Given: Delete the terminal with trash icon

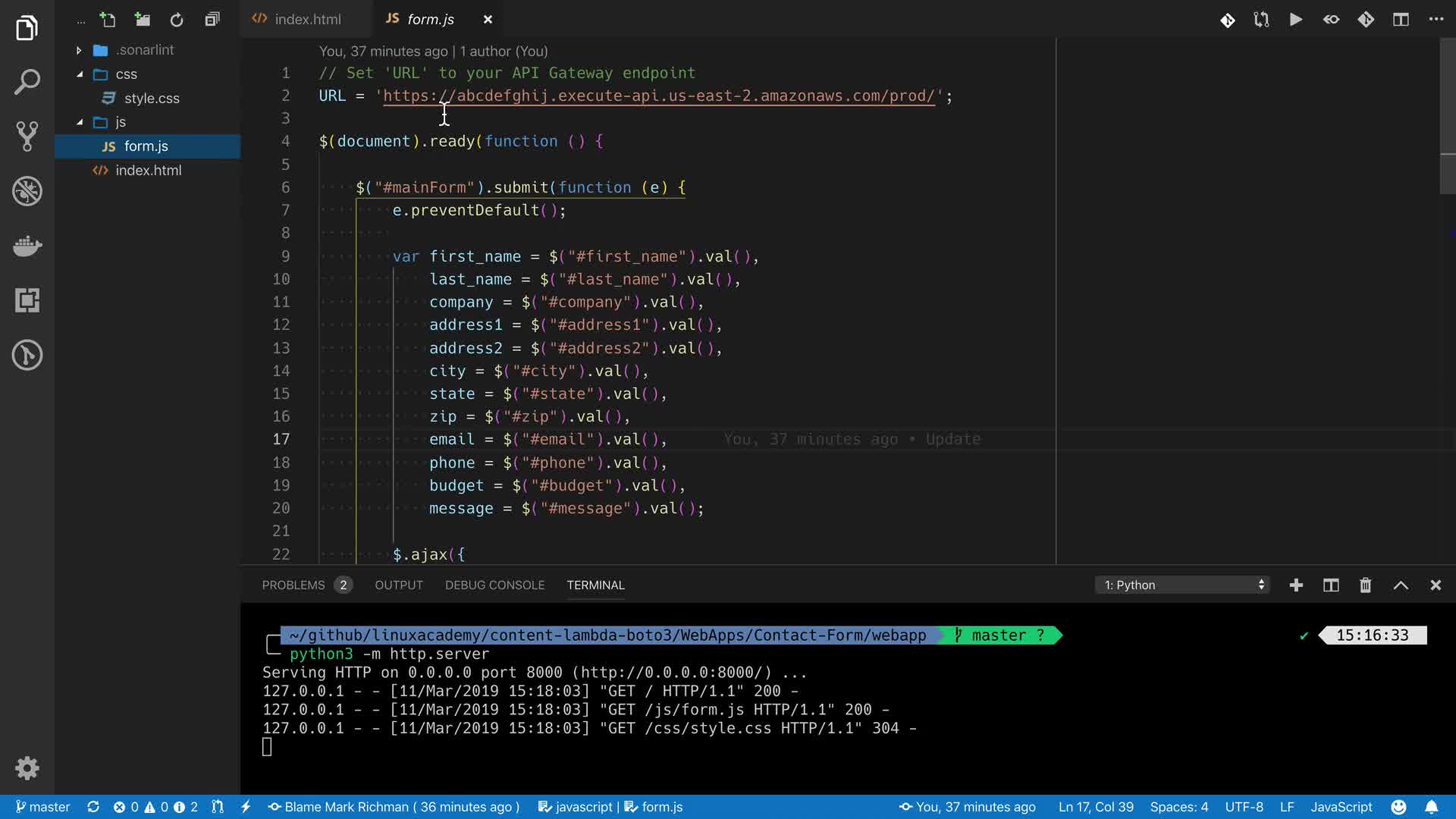Looking at the screenshot, I should pyautogui.click(x=1365, y=585).
